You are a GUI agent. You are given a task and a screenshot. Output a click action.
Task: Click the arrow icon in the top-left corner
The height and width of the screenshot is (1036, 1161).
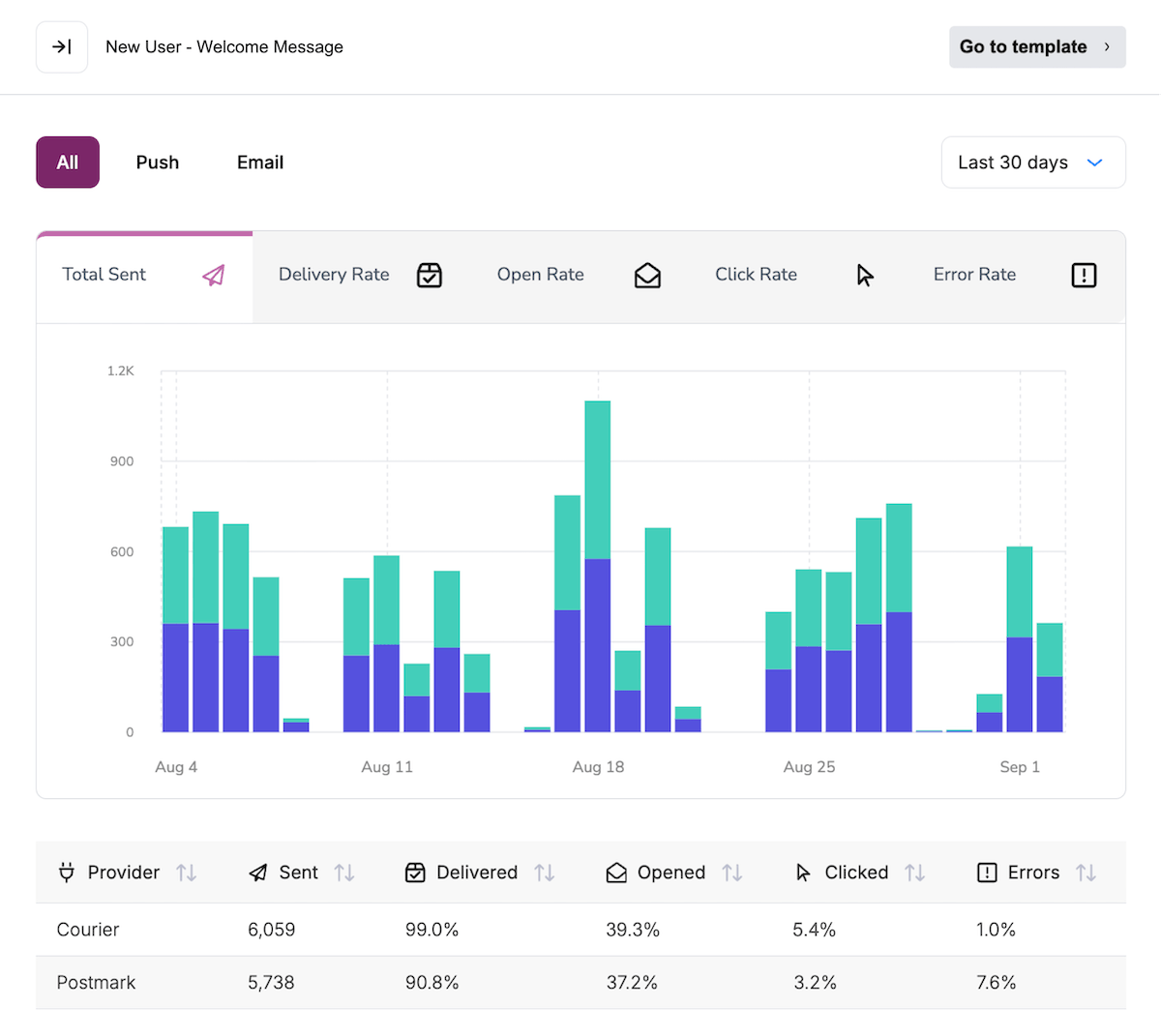61,46
